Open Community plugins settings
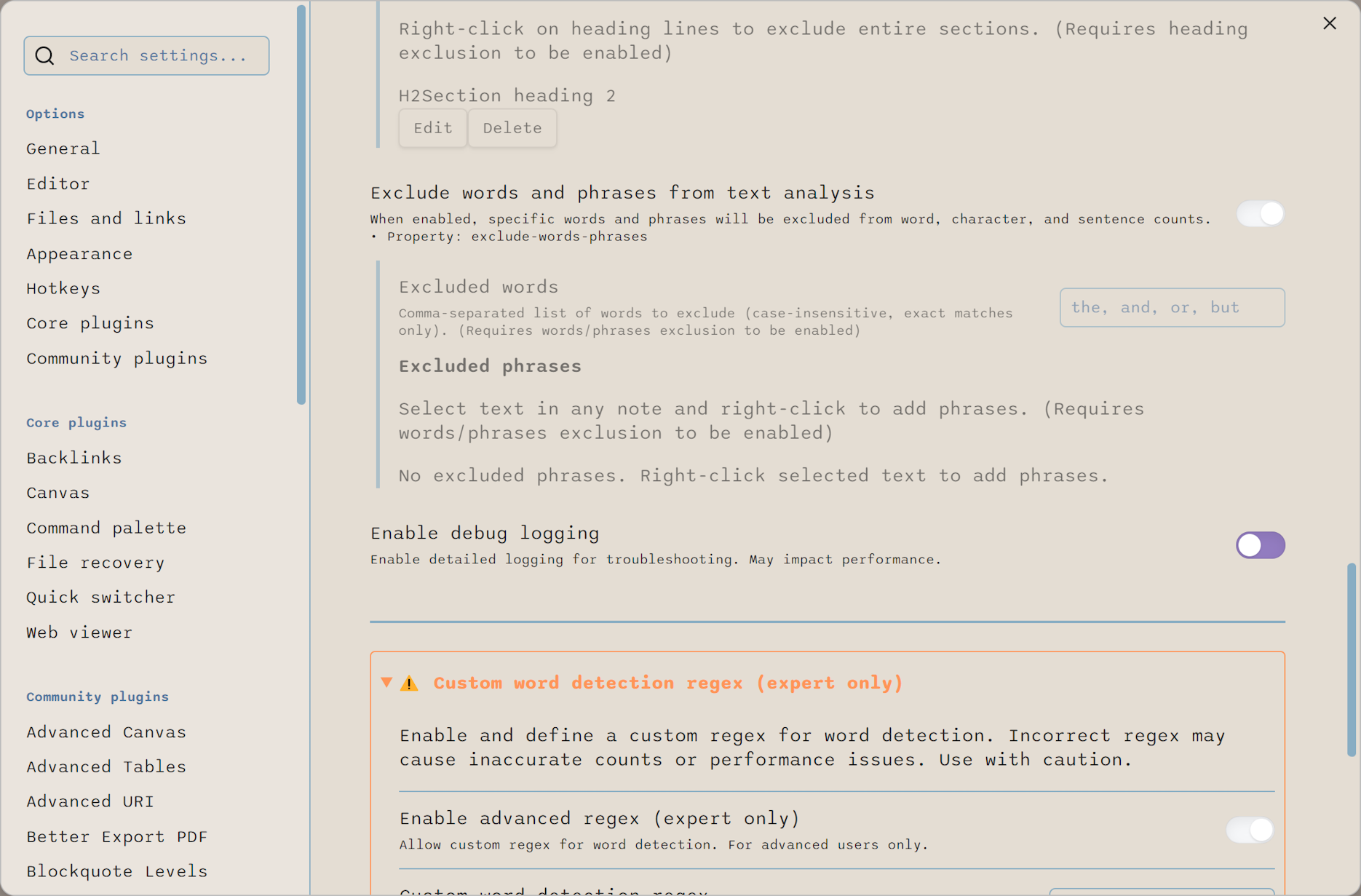This screenshot has height=896, width=1361. 116,358
